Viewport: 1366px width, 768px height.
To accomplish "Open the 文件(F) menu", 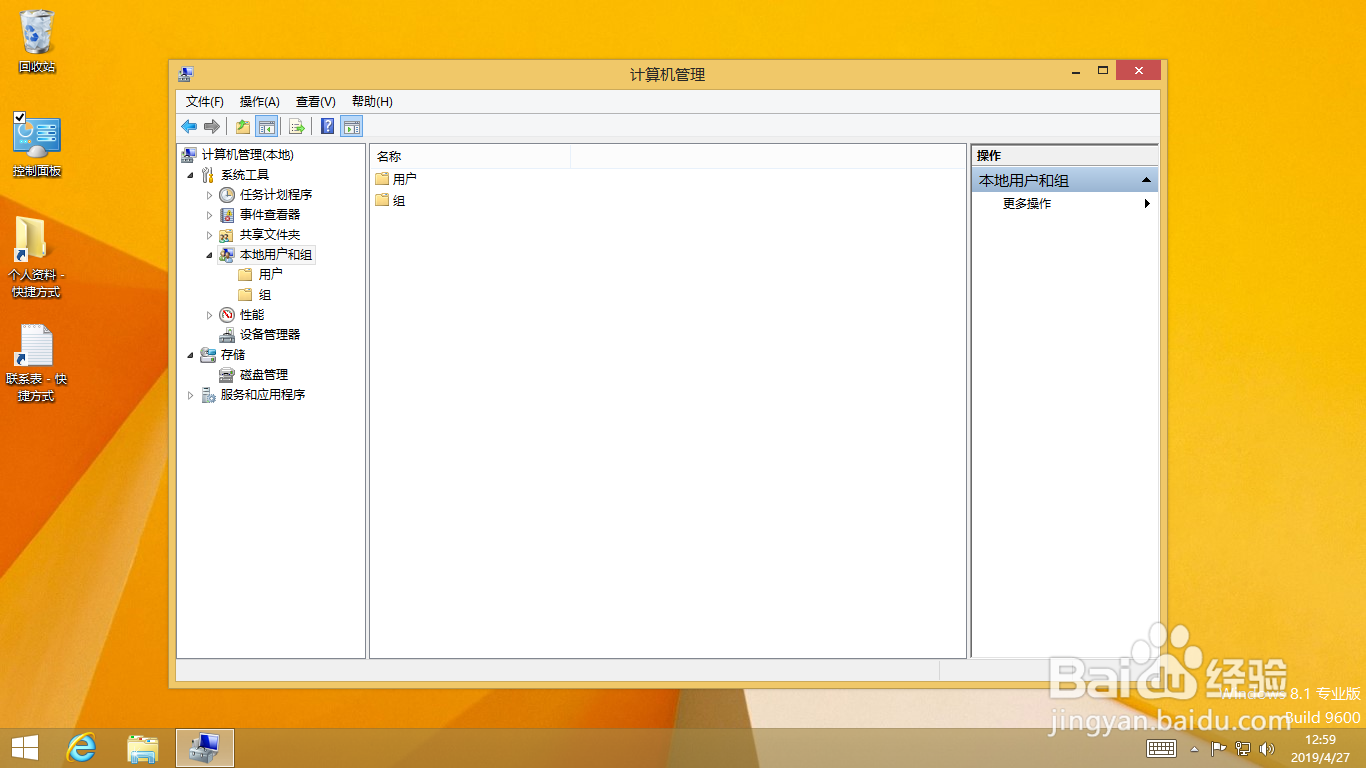I will (205, 102).
